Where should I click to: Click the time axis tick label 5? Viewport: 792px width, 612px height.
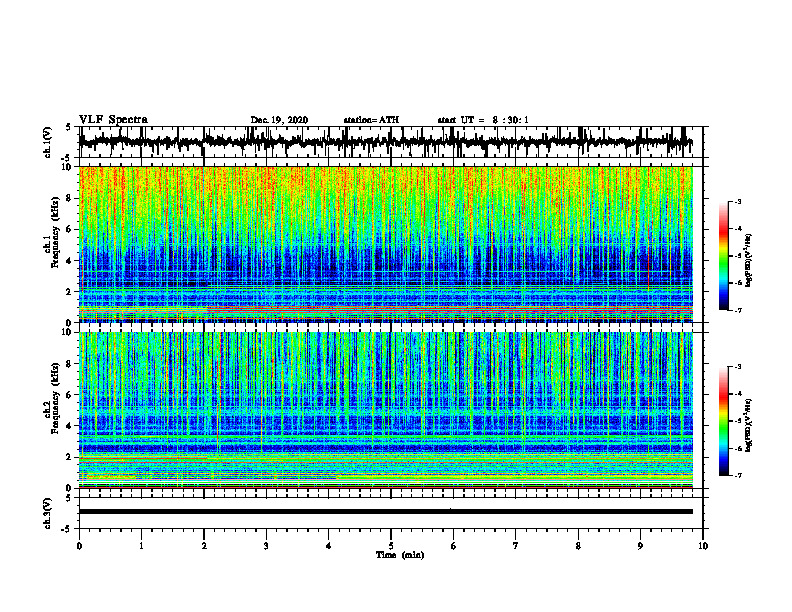click(x=391, y=546)
